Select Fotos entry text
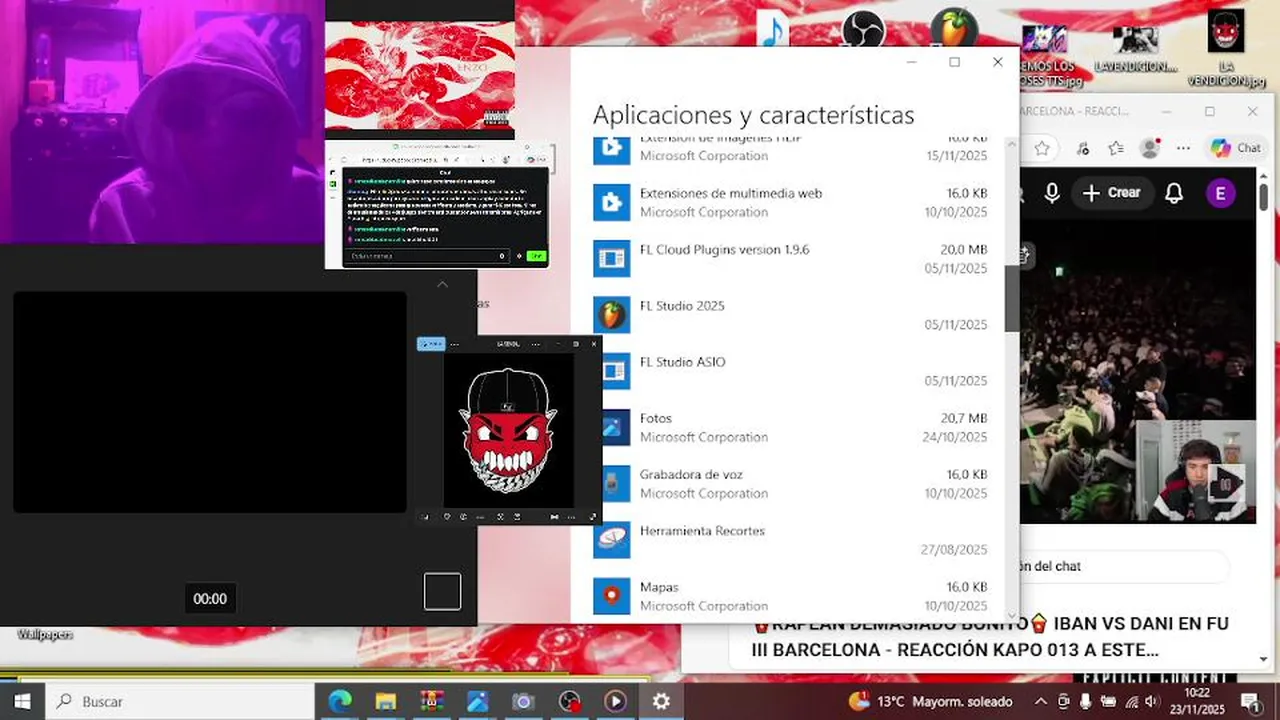 click(x=656, y=418)
